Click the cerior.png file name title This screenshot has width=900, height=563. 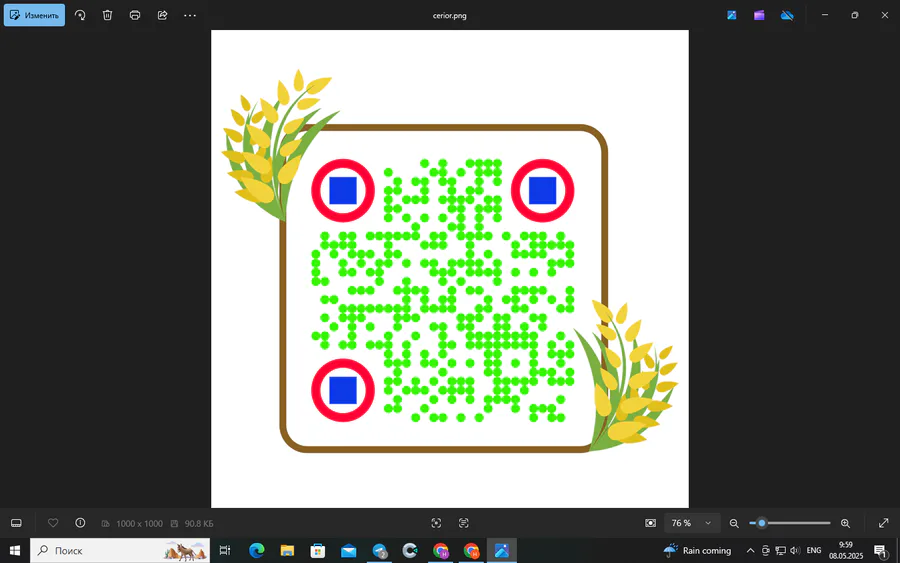(x=449, y=15)
